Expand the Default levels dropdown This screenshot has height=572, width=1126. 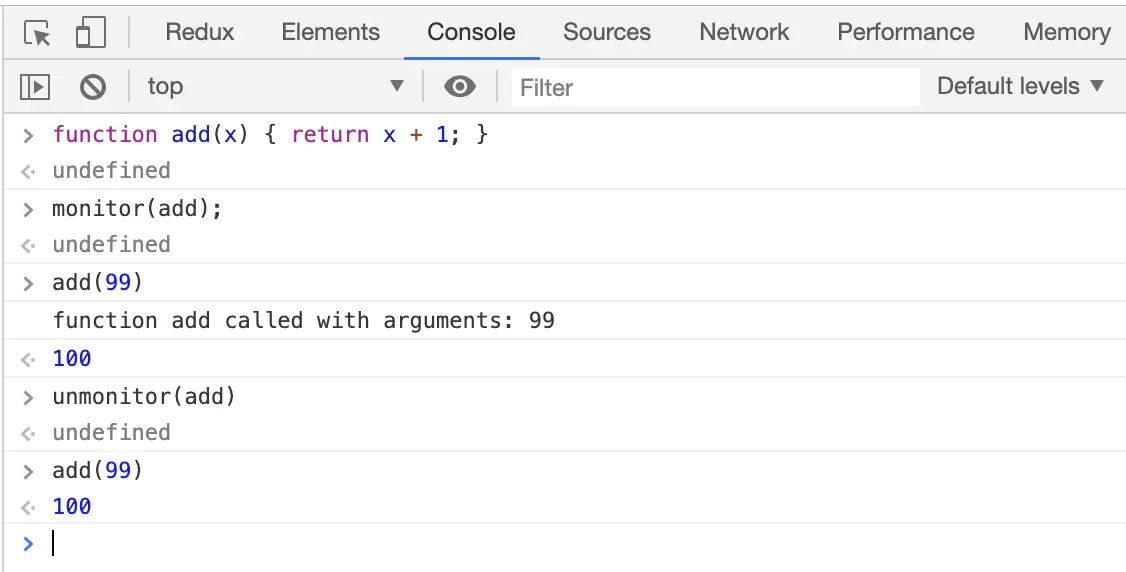[1020, 87]
